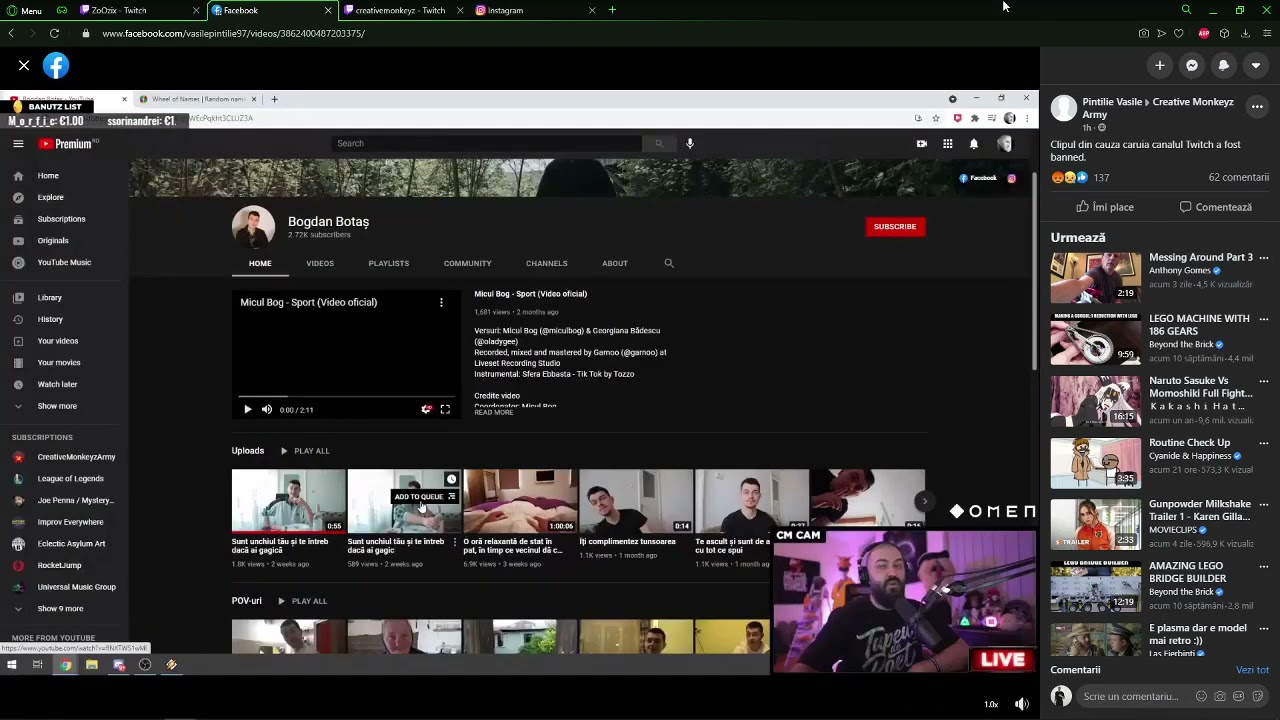Viewport: 1280px width, 720px height.
Task: Open Îți complimentez tunsoarea video
Action: (x=636, y=501)
